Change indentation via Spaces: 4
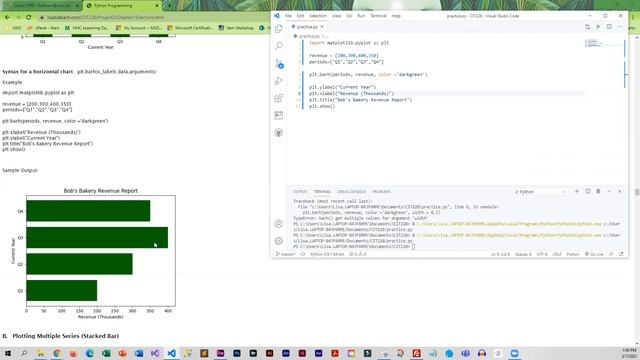This screenshot has height=360, width=640. point(523,254)
